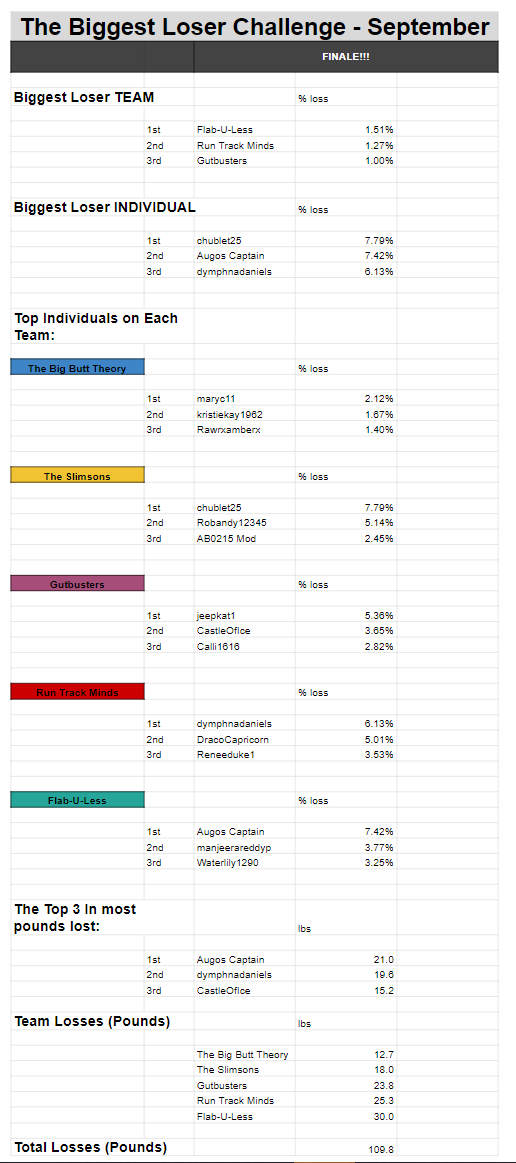
Task: Select the FINALE!!! header cell
Action: pos(345,57)
